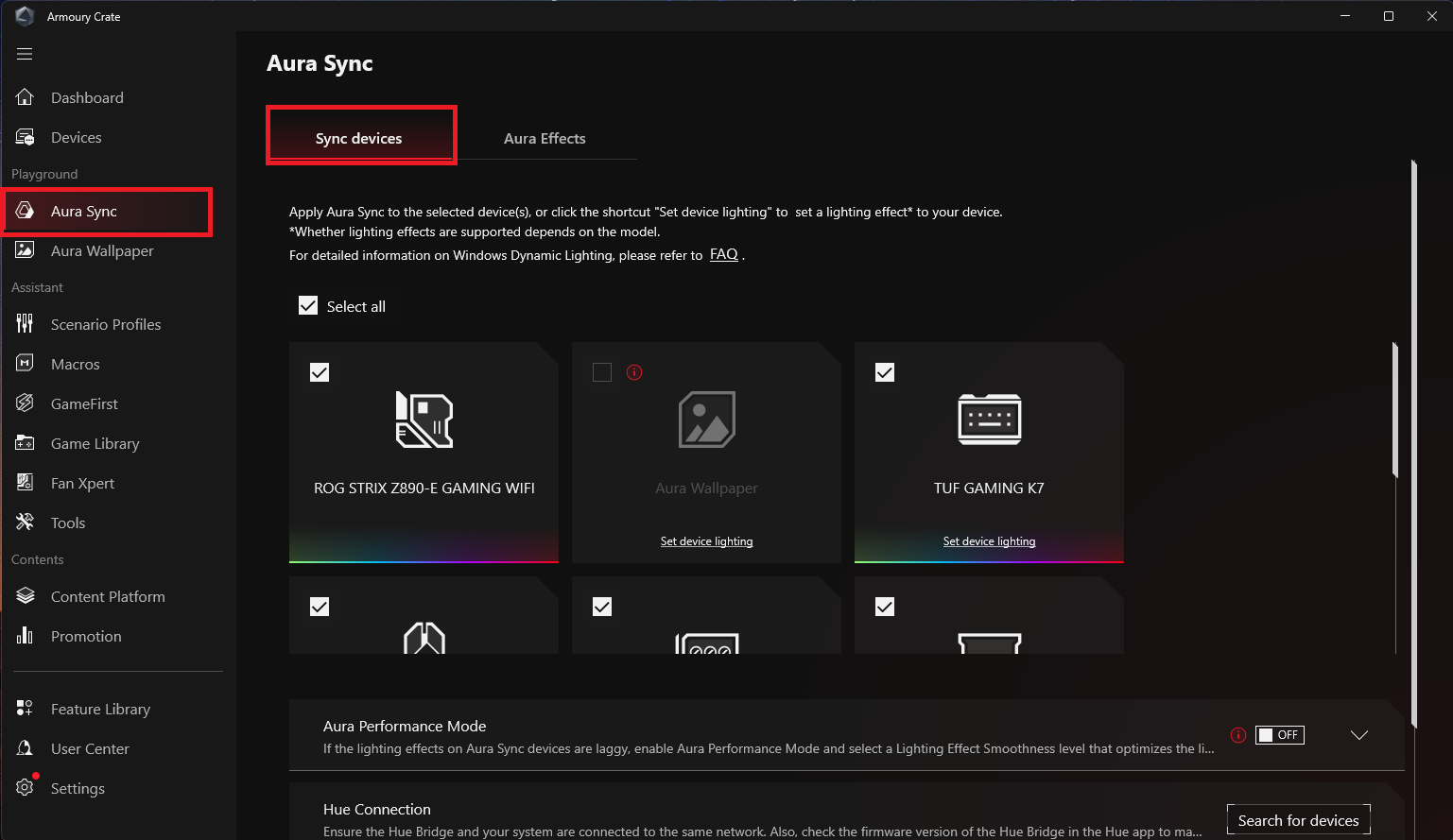Open the Game Library page
This screenshot has height=840, width=1453.
point(95,443)
